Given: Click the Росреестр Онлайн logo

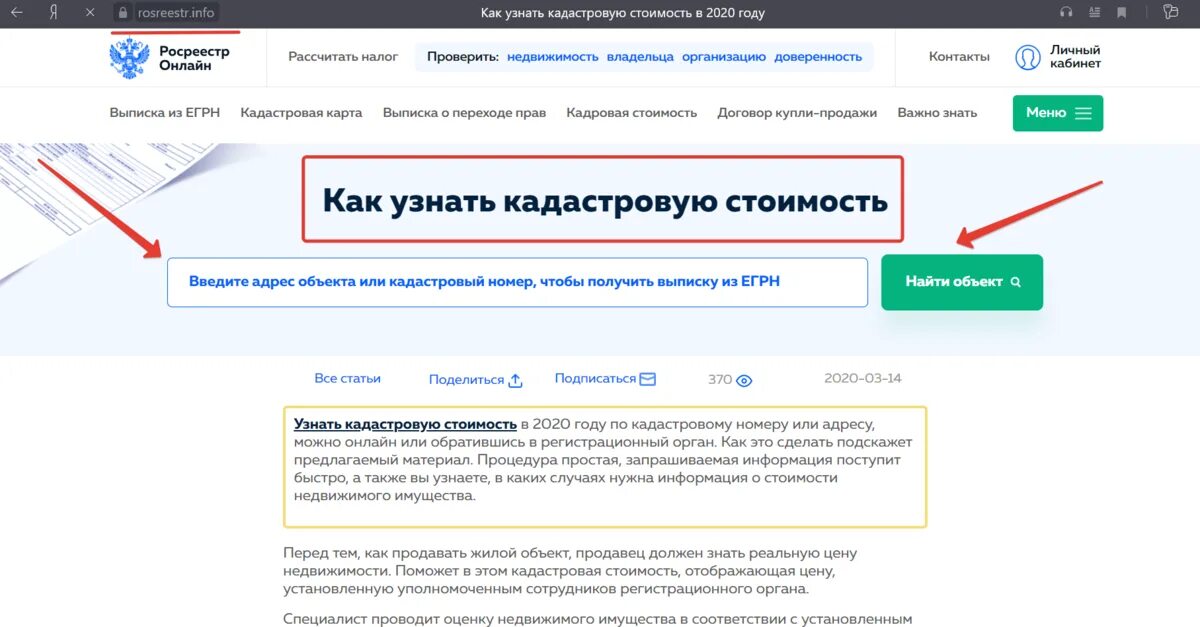Looking at the screenshot, I should 169,57.
